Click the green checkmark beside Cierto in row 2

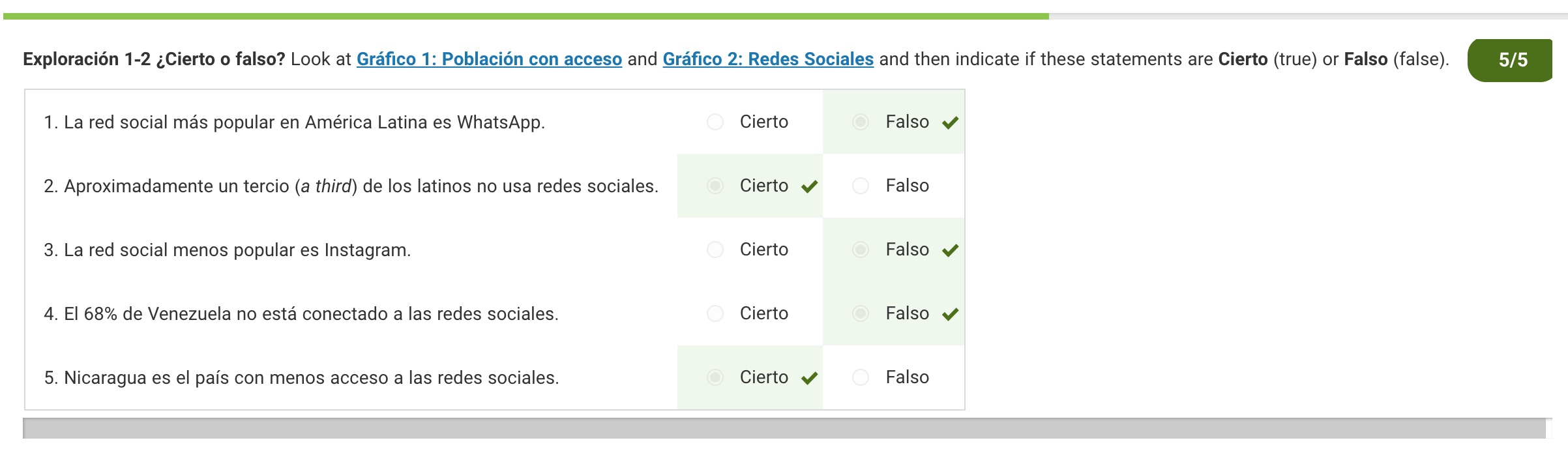click(810, 187)
